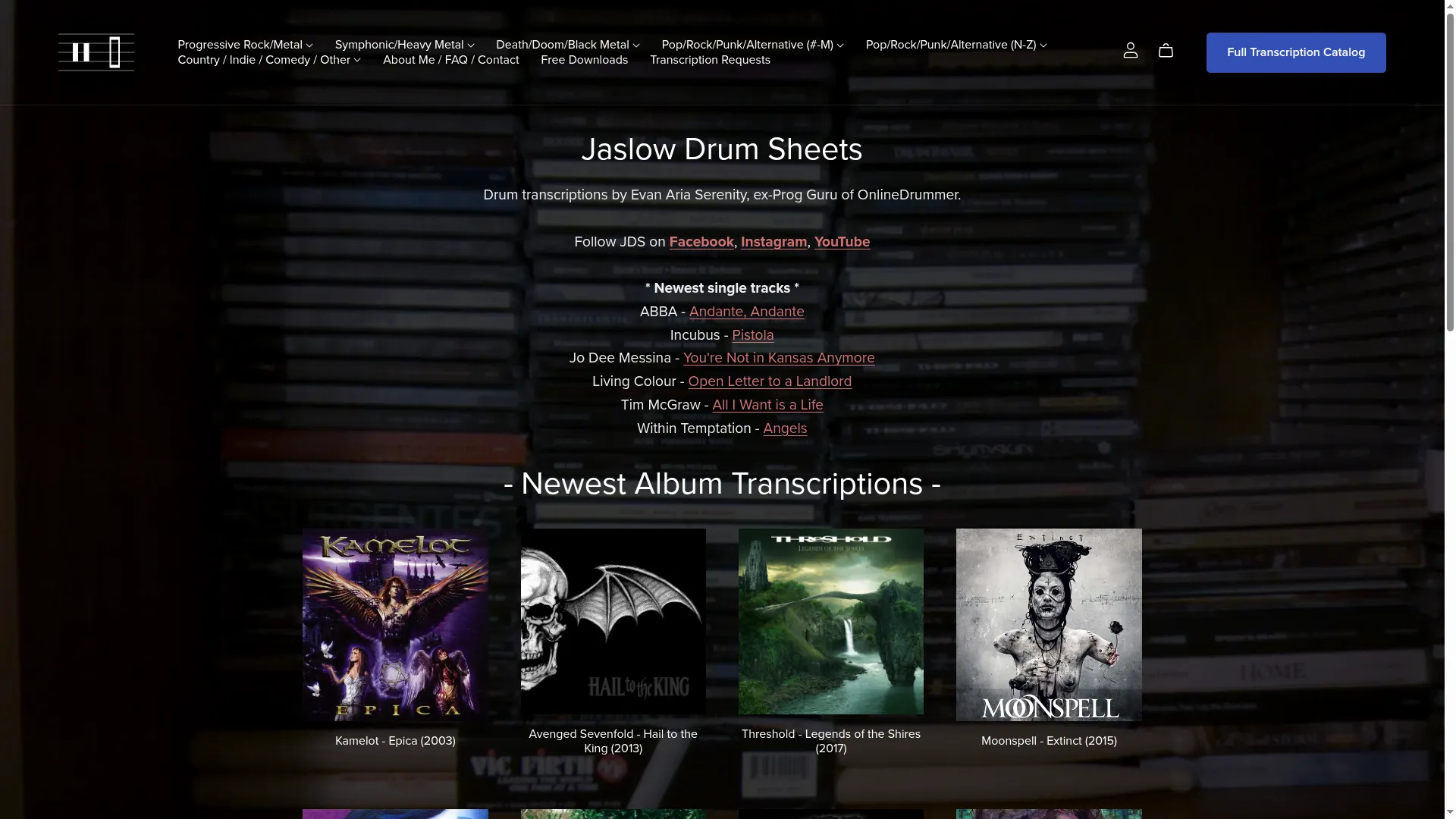1456x819 pixels.
Task: Click Threshold - Legends of the Shires title
Action: pyautogui.click(x=831, y=741)
